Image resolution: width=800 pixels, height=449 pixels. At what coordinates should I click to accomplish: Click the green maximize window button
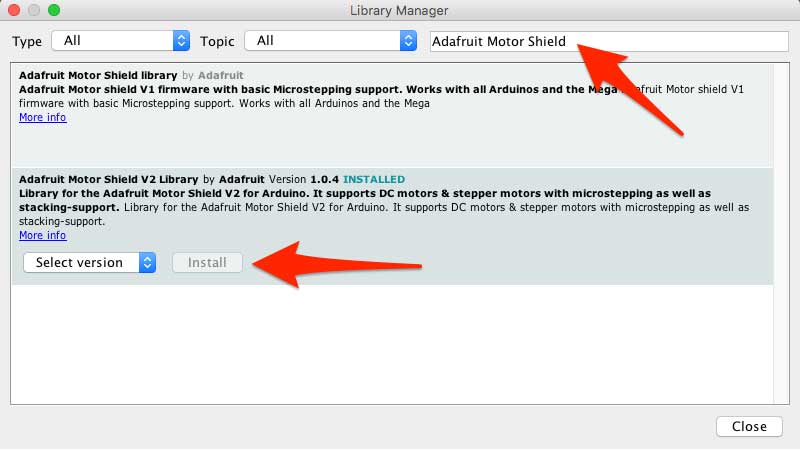[54, 10]
